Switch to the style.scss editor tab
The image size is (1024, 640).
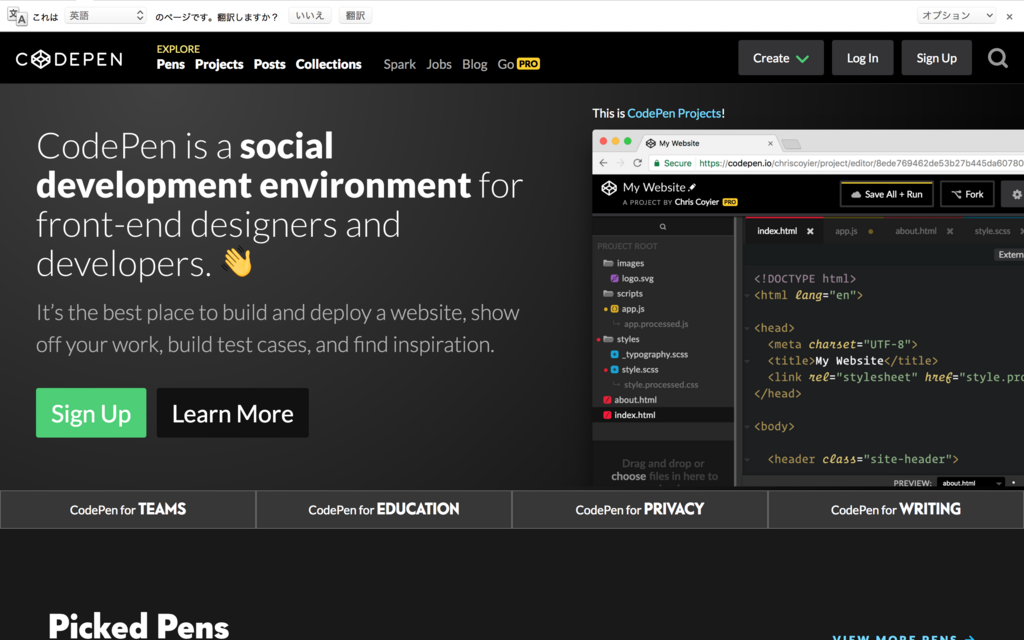992,231
